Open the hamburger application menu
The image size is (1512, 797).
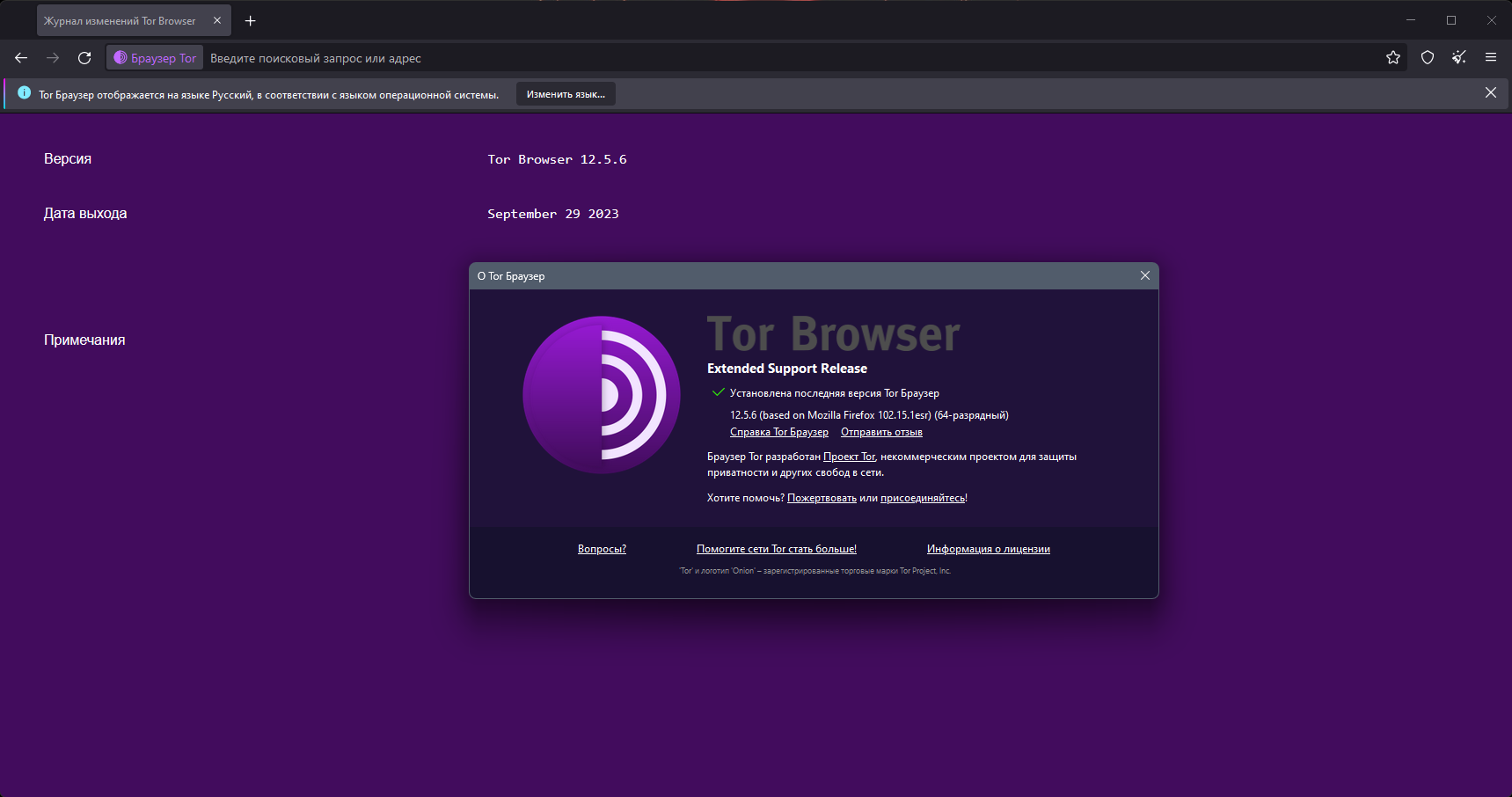1491,58
